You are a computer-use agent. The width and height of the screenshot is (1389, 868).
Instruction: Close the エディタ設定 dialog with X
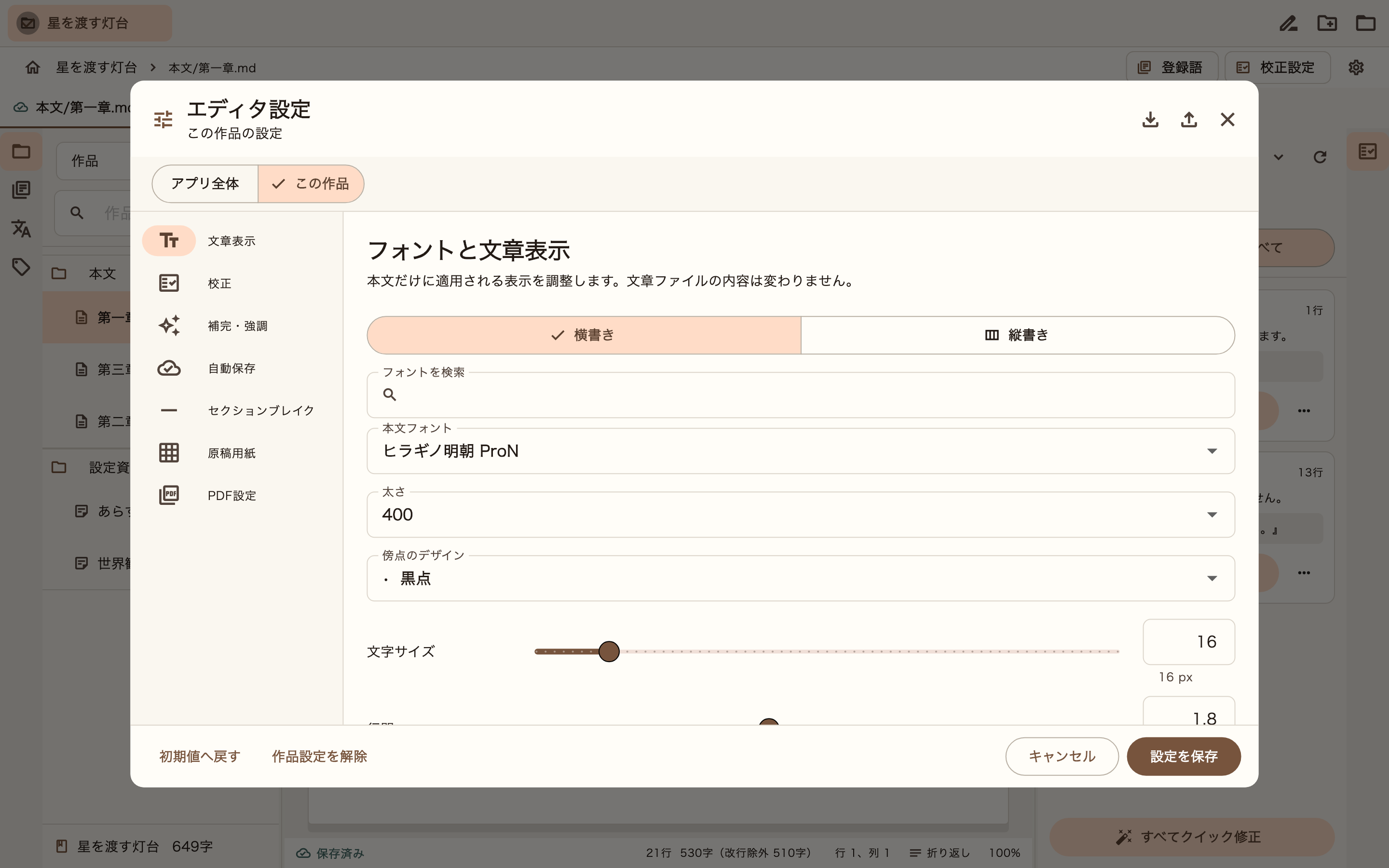[1227, 120]
